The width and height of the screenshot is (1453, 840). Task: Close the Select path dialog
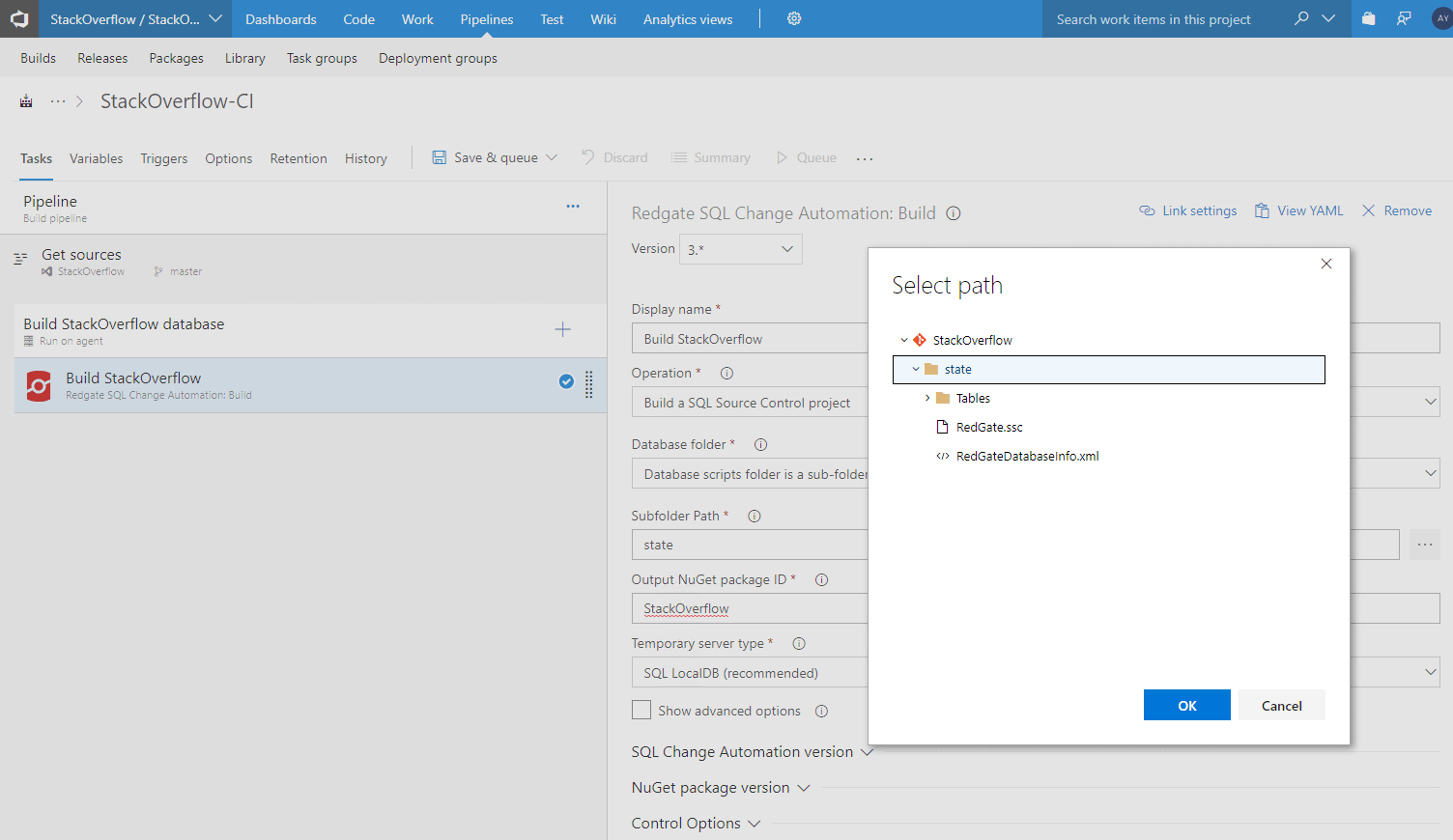[1326, 264]
